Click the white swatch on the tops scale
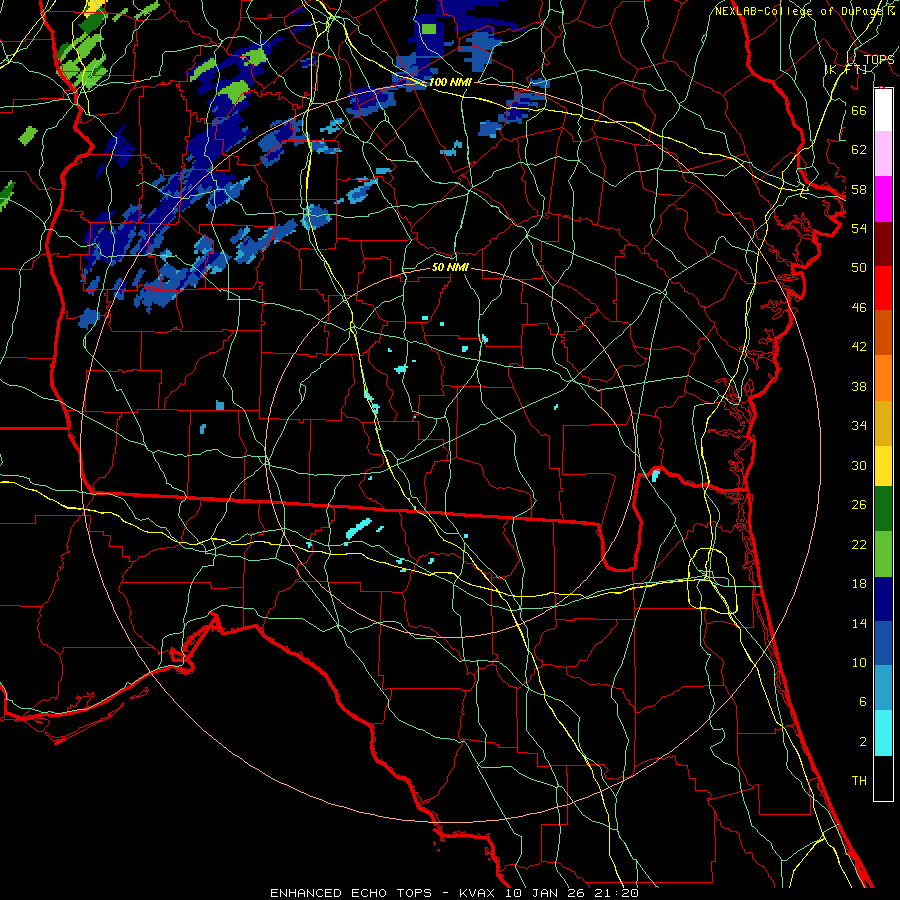This screenshot has width=900, height=900. (x=883, y=110)
